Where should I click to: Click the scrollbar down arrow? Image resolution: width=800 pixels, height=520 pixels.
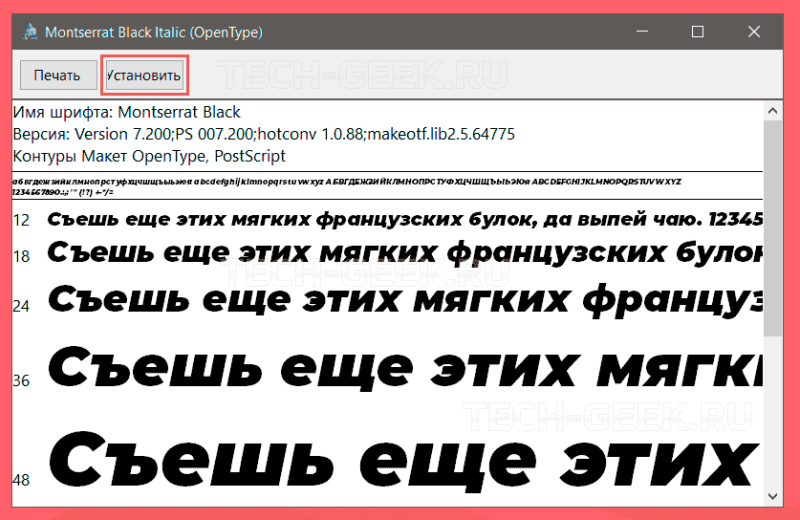pos(772,496)
